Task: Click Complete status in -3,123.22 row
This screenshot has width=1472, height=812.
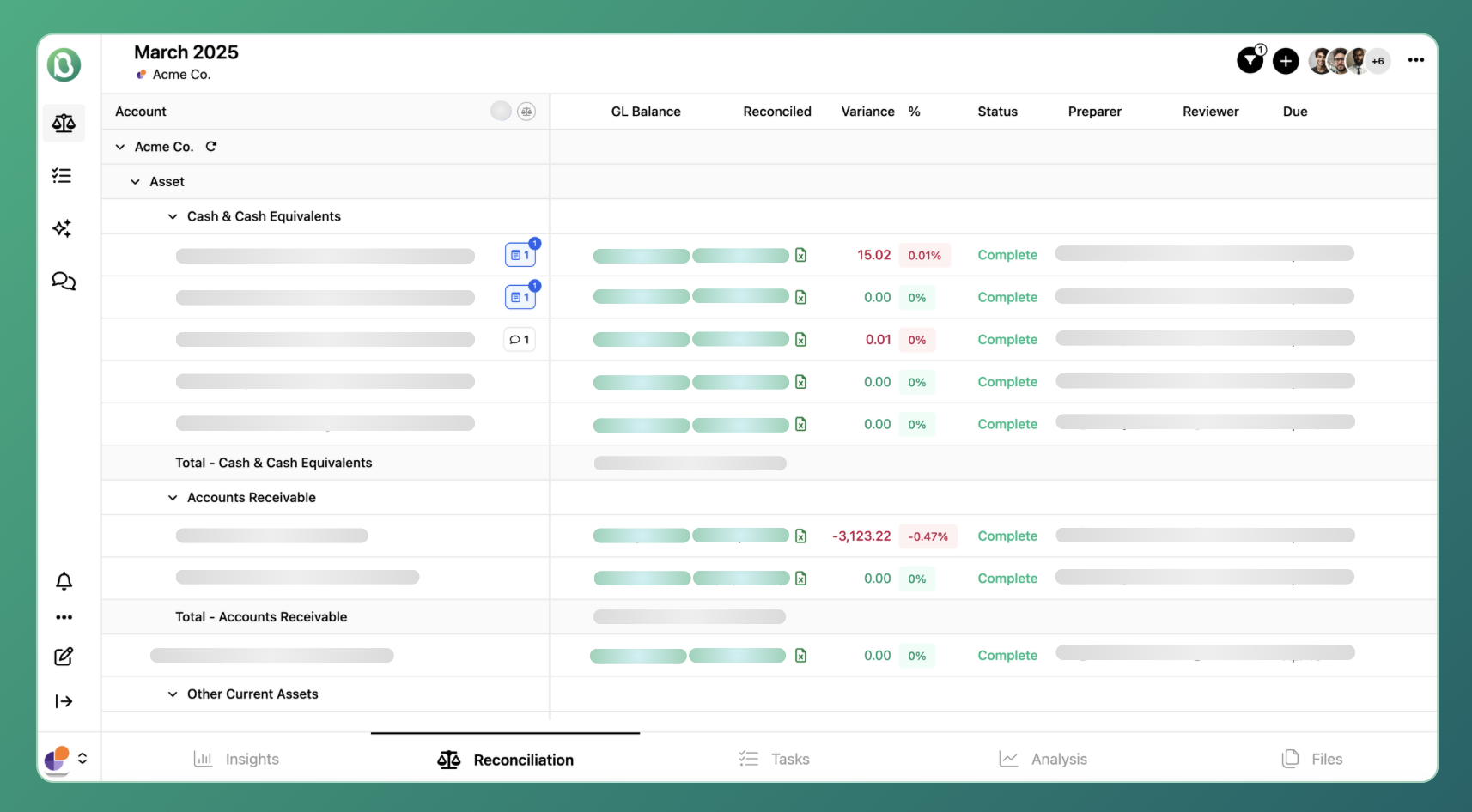Action: [x=1007, y=536]
